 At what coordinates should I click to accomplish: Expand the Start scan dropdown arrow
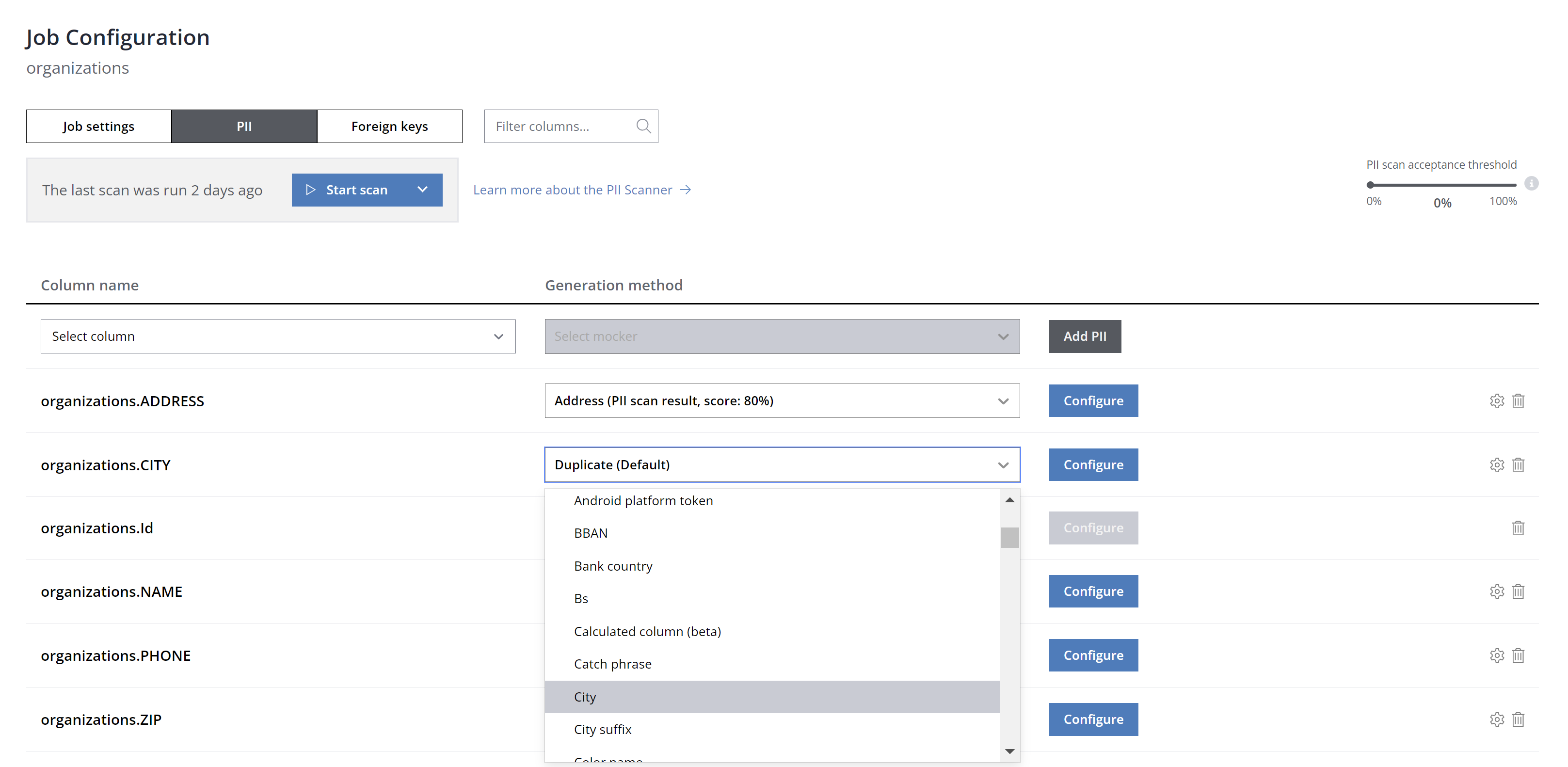click(422, 190)
